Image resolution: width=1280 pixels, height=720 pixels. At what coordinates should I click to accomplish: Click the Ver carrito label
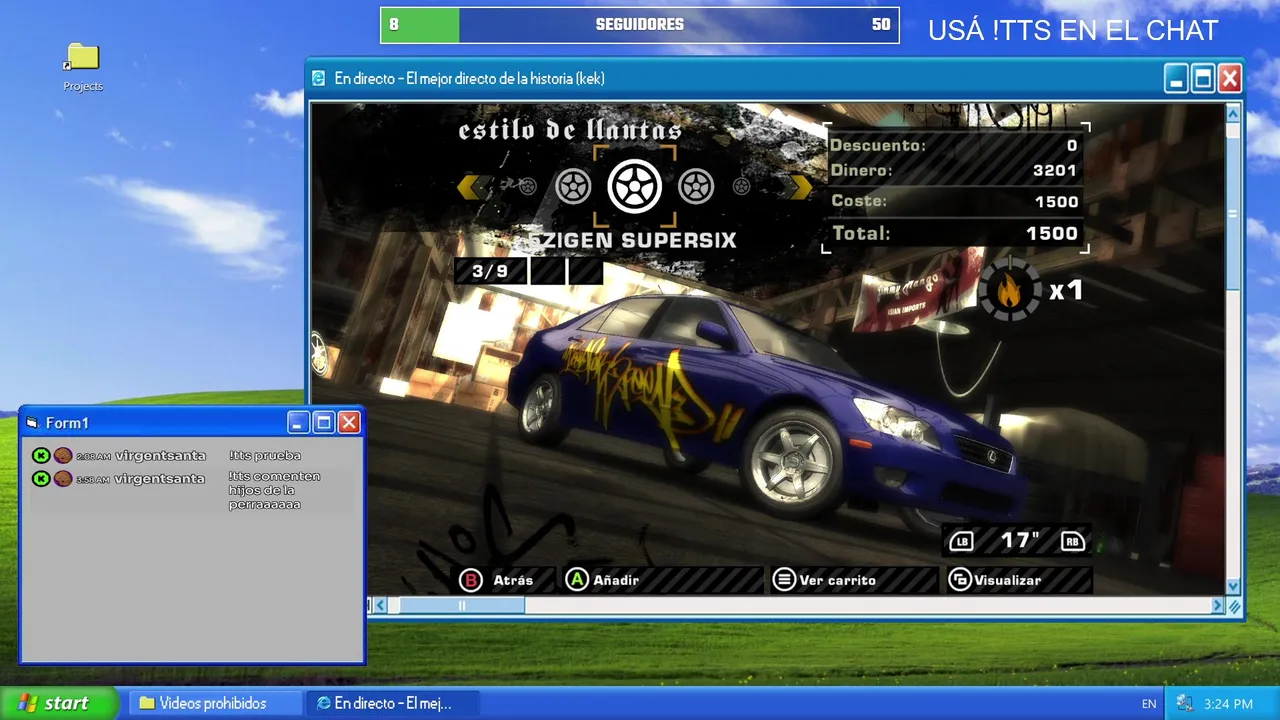[x=838, y=580]
